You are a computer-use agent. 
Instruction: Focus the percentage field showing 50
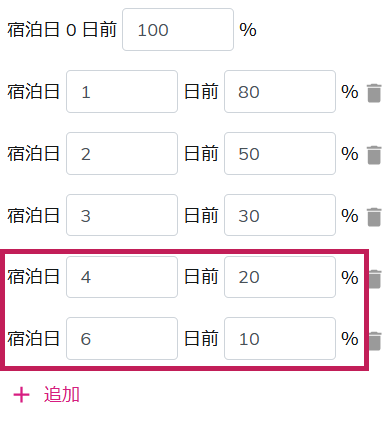(x=280, y=153)
